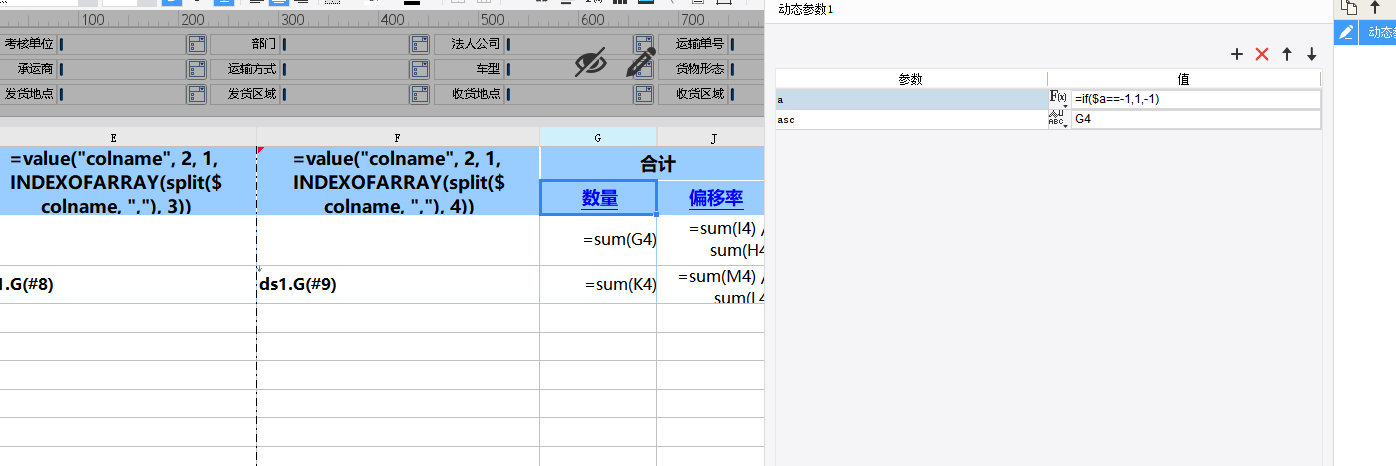Viewport: 1396px width, 466px height.
Task: Select the cell containing =sum(G4)
Action: (x=598, y=240)
